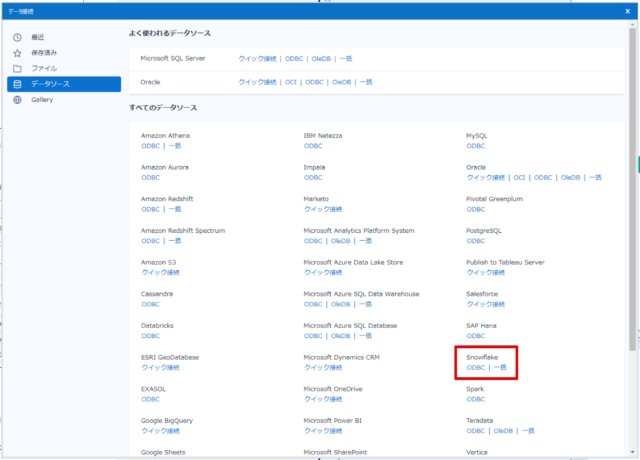Image resolution: width=640 pixels, height=460 pixels.
Task: Click ODBC under Spark
Action: [476, 399]
